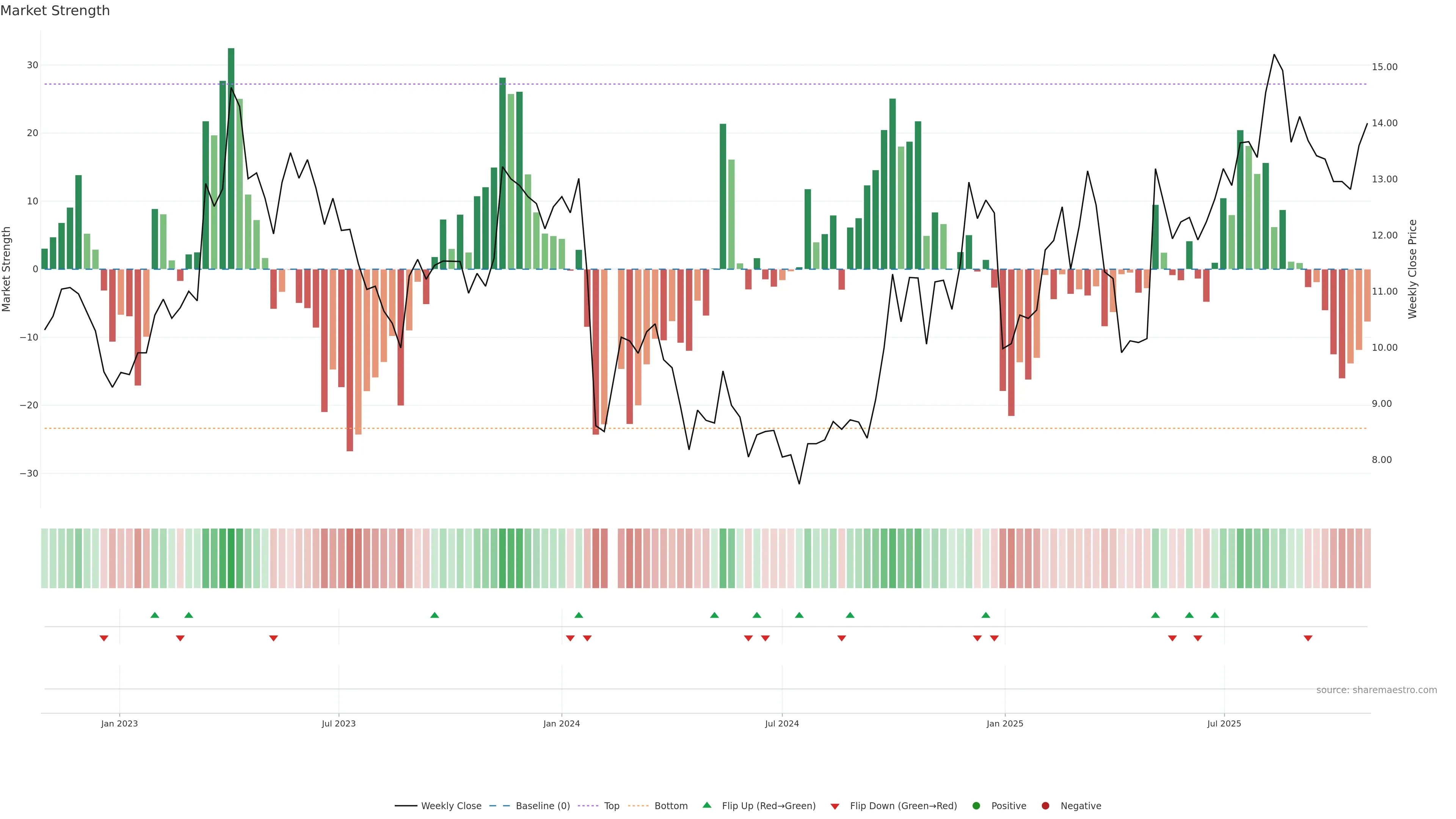Image resolution: width=1456 pixels, height=819 pixels.
Task: Toggle the Baseline (0) legend entry
Action: (542, 806)
